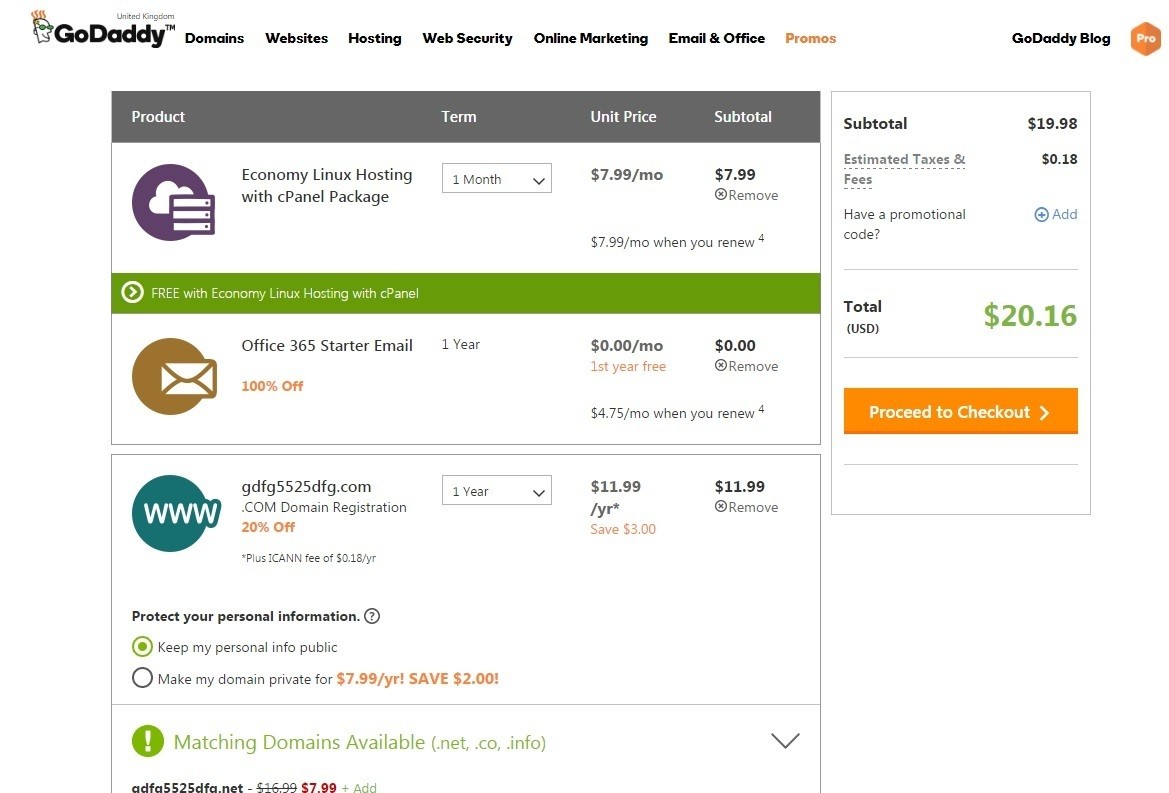
Task: Click the help question mark icon
Action: click(372, 616)
